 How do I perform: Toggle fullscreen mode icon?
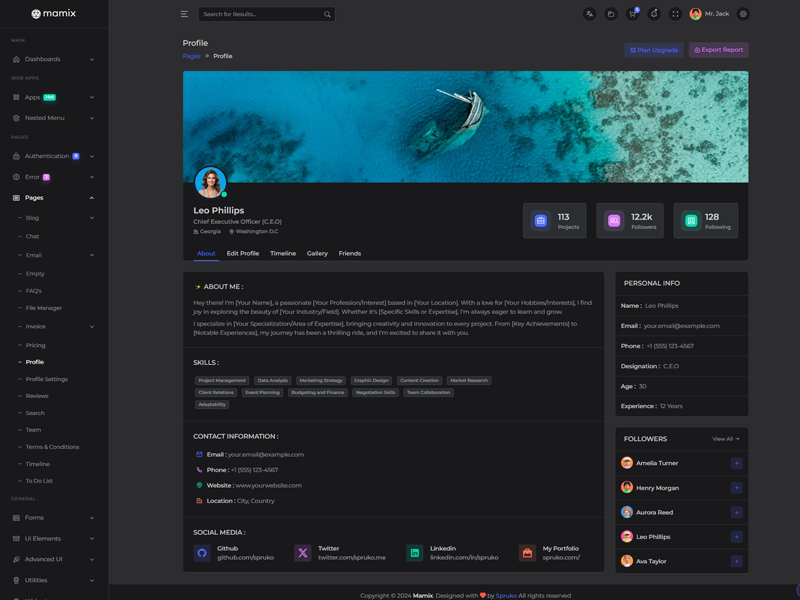pyautogui.click(x=675, y=14)
